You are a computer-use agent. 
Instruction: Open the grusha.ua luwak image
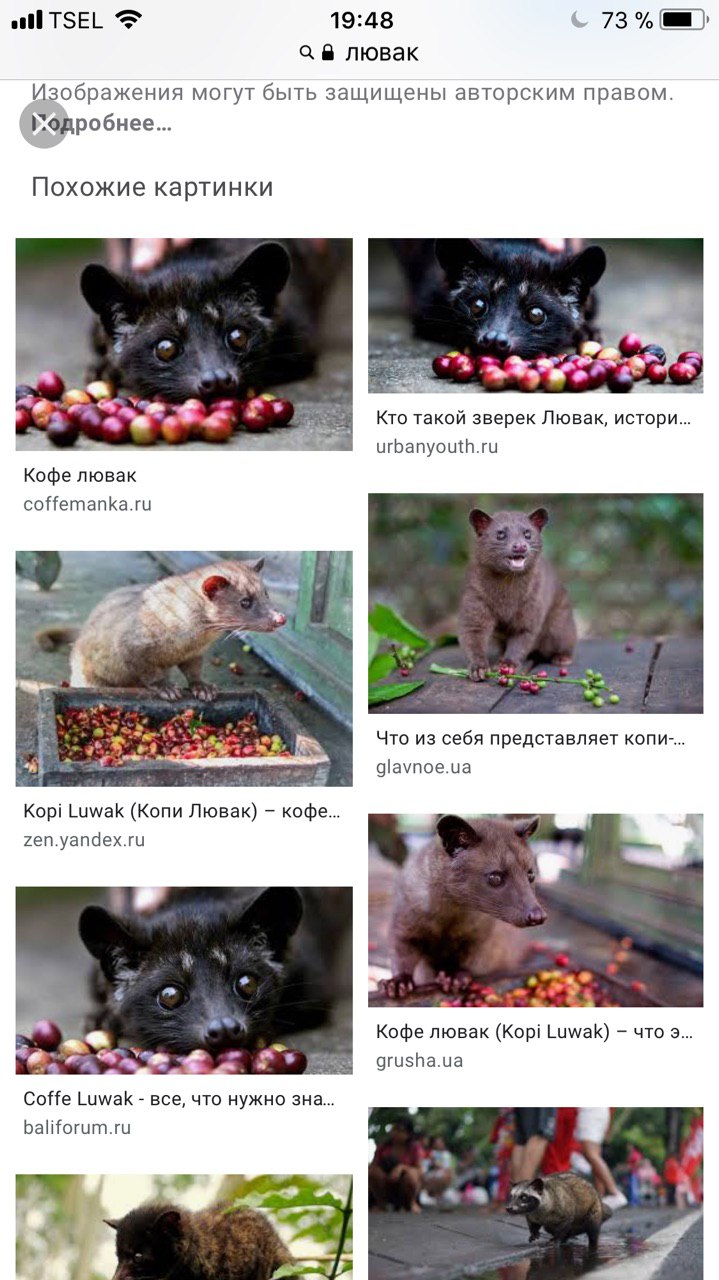tap(535, 910)
